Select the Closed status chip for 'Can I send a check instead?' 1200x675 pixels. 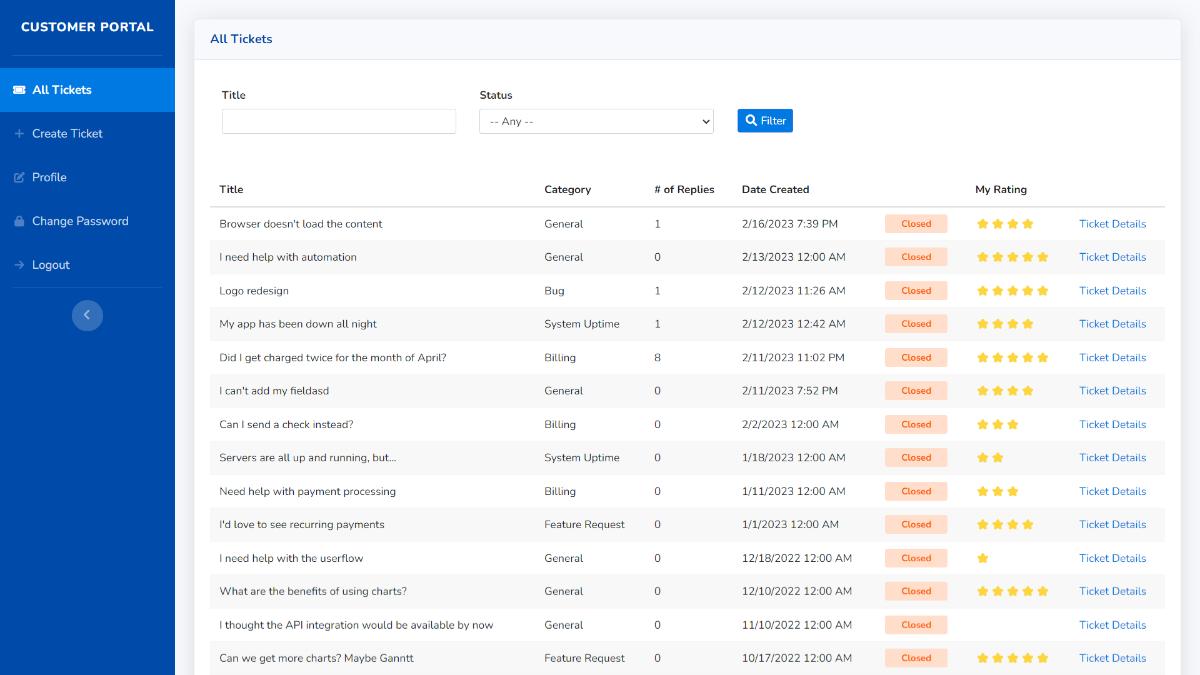click(x=915, y=424)
